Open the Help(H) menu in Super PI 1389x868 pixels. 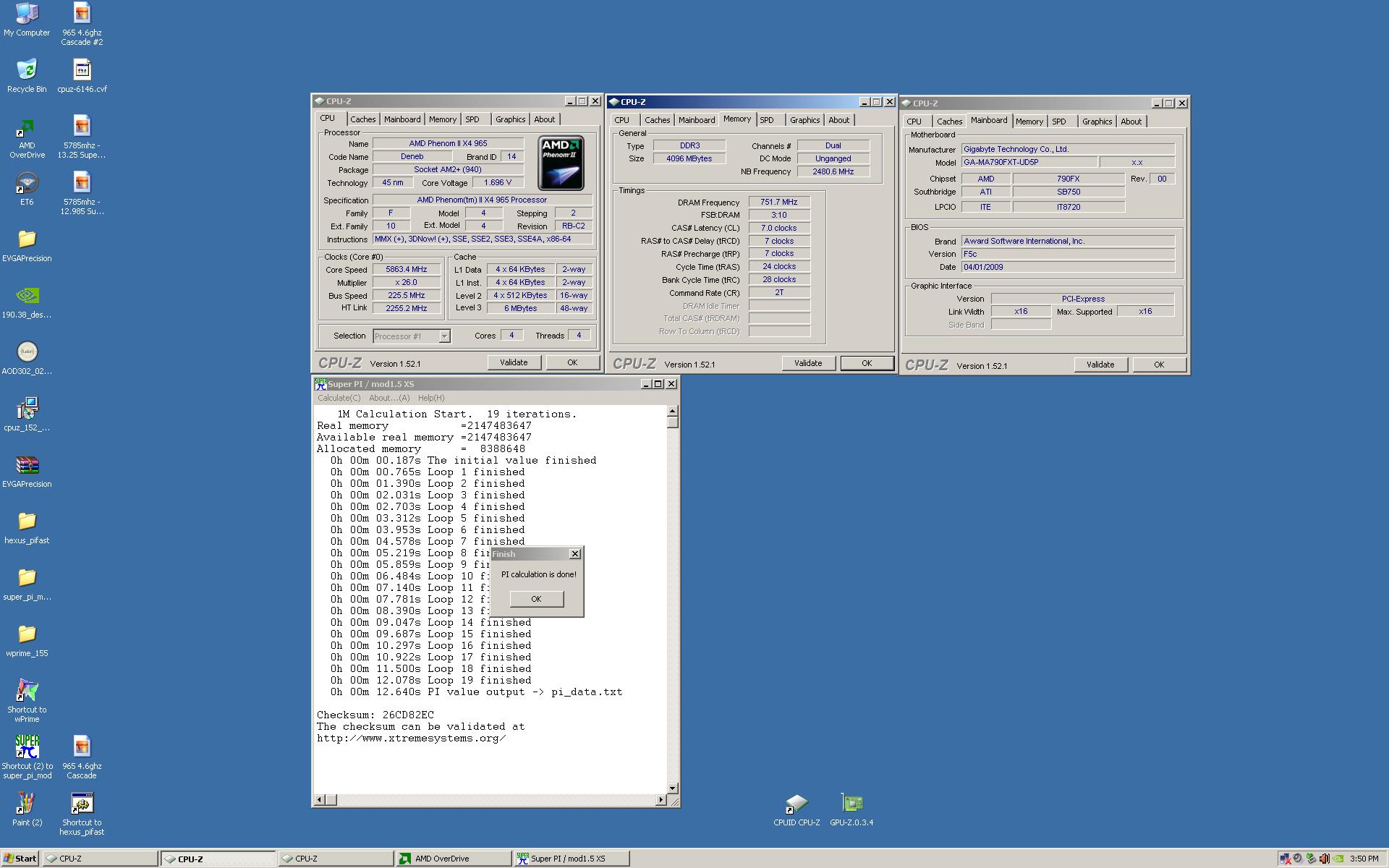tap(431, 398)
